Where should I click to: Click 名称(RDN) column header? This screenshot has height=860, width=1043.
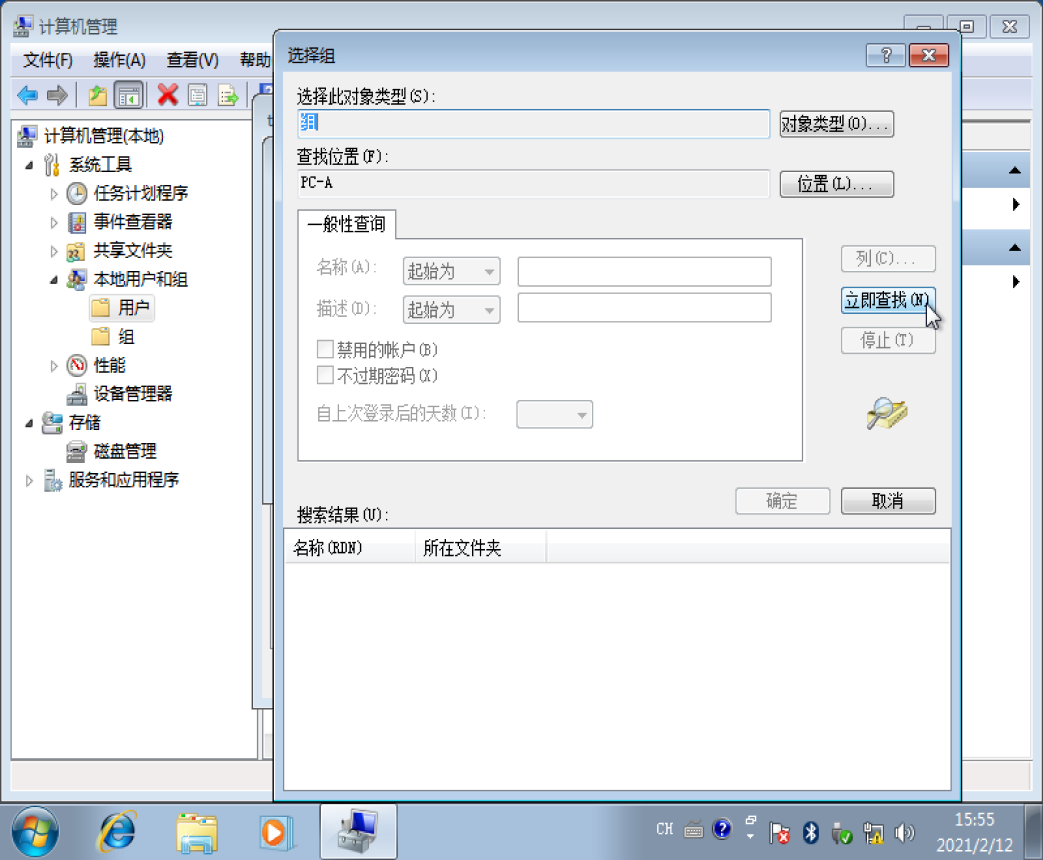[x=350, y=547]
